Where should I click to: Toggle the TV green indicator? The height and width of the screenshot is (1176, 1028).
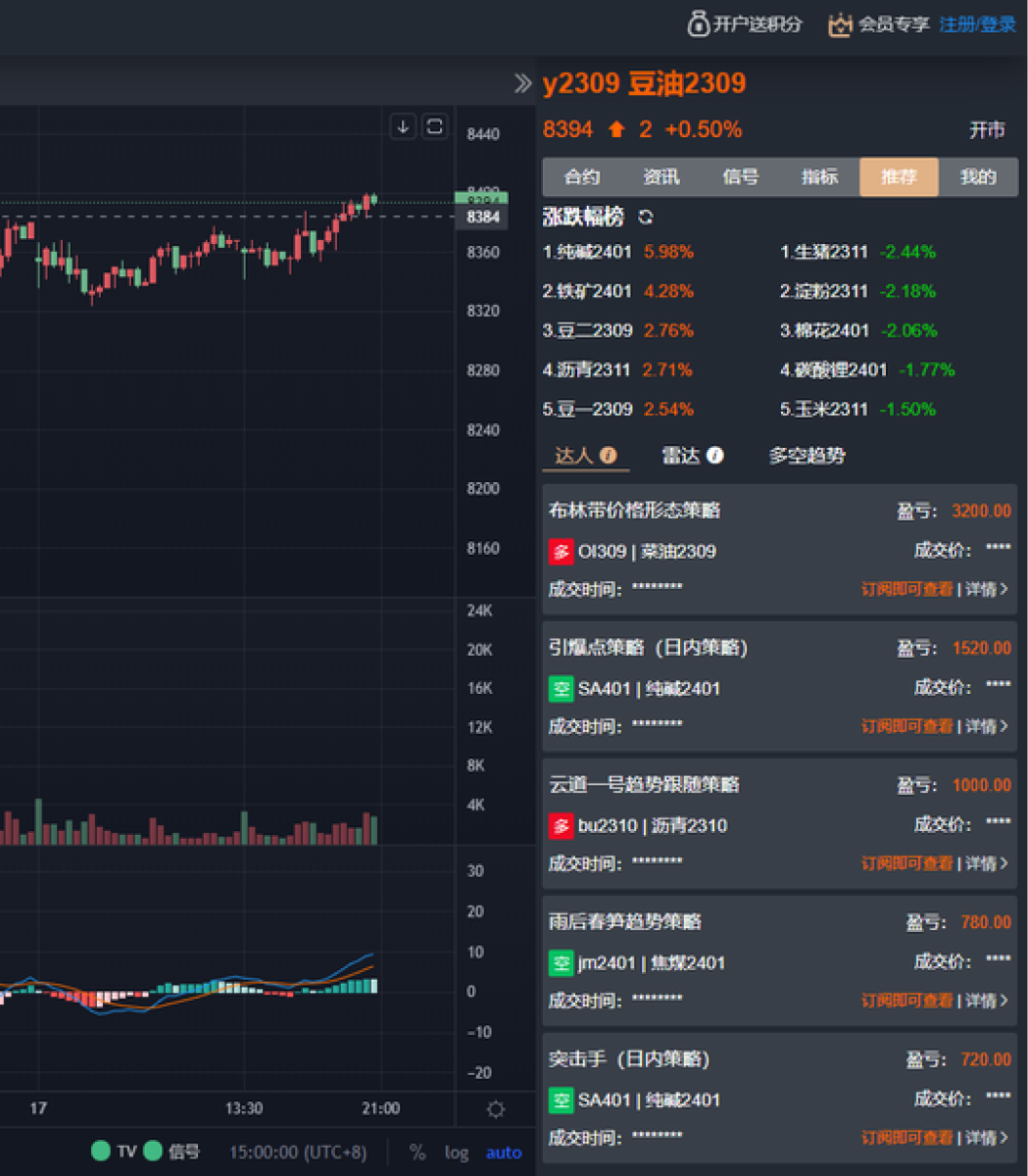pyautogui.click(x=101, y=1151)
